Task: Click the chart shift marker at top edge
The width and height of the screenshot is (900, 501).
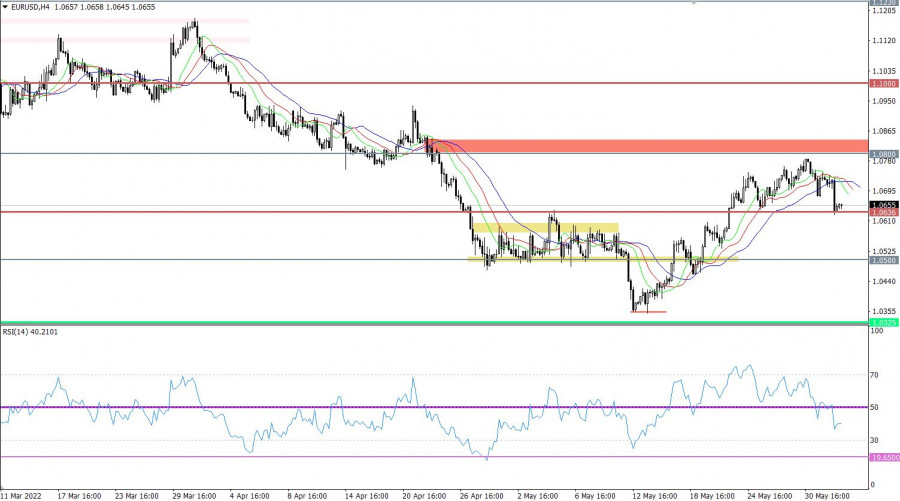Action: [693, 2]
